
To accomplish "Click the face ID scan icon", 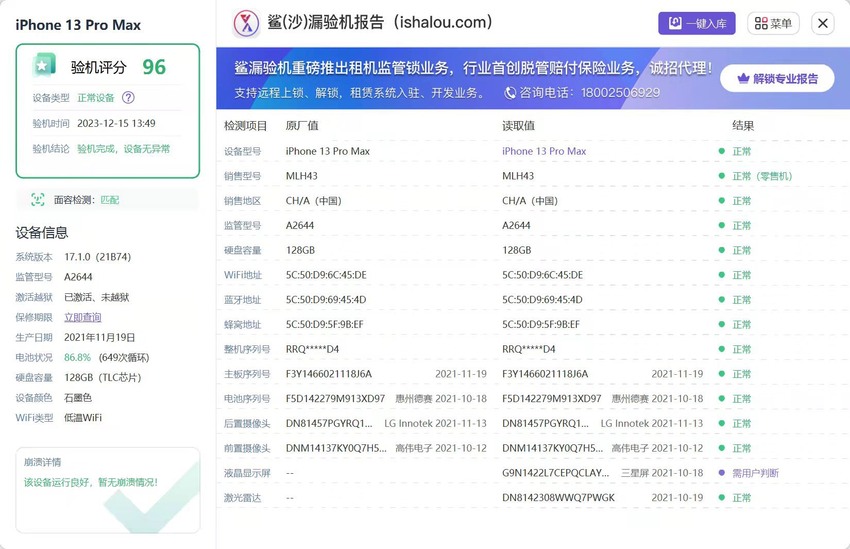I will 37,199.
